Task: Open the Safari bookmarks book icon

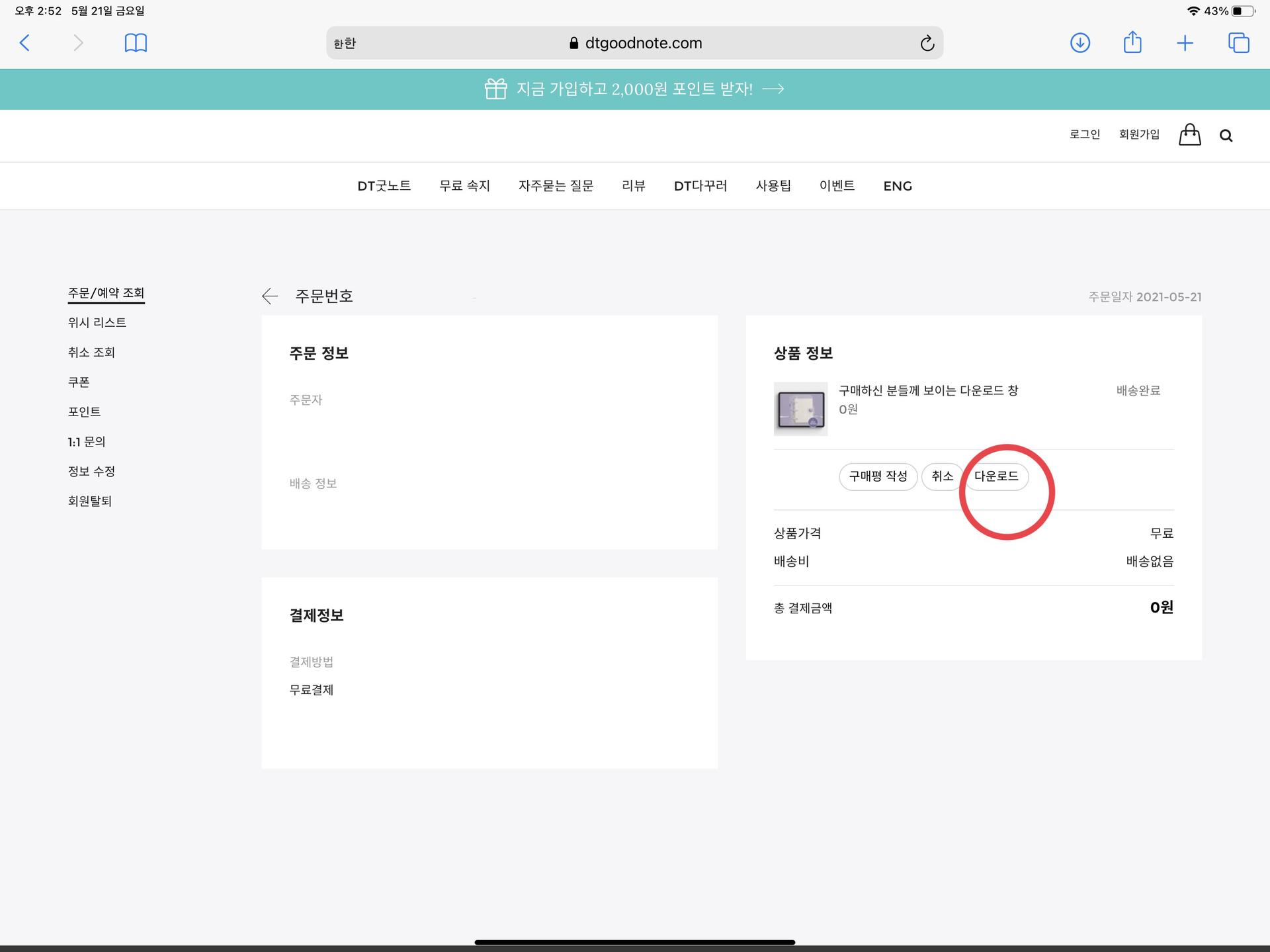Action: click(136, 43)
